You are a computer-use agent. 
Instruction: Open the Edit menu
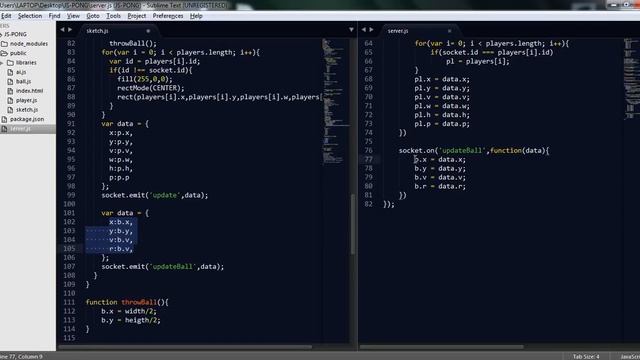coord(6,16)
